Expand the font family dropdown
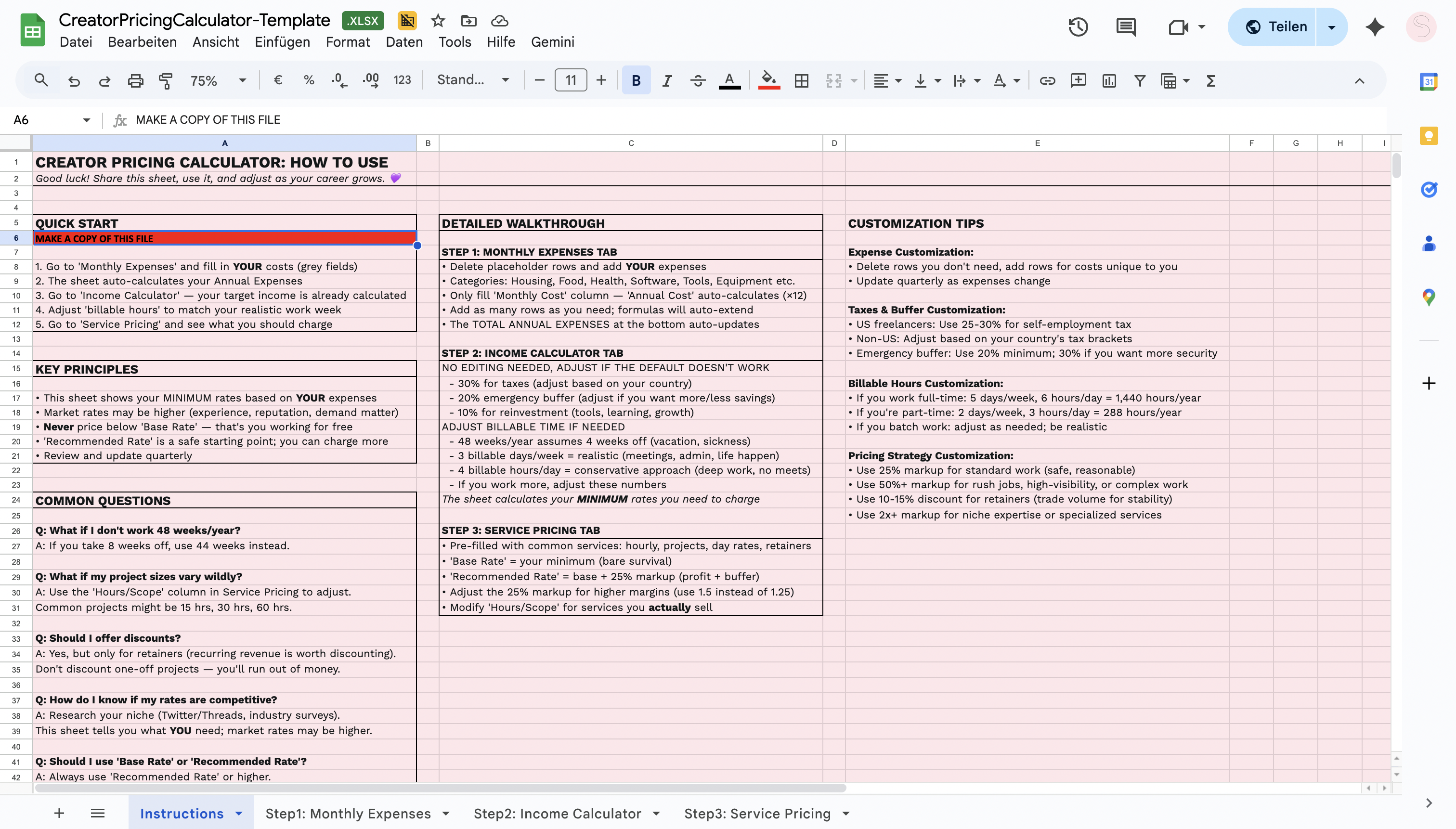This screenshot has width=1456, height=829. [473, 80]
